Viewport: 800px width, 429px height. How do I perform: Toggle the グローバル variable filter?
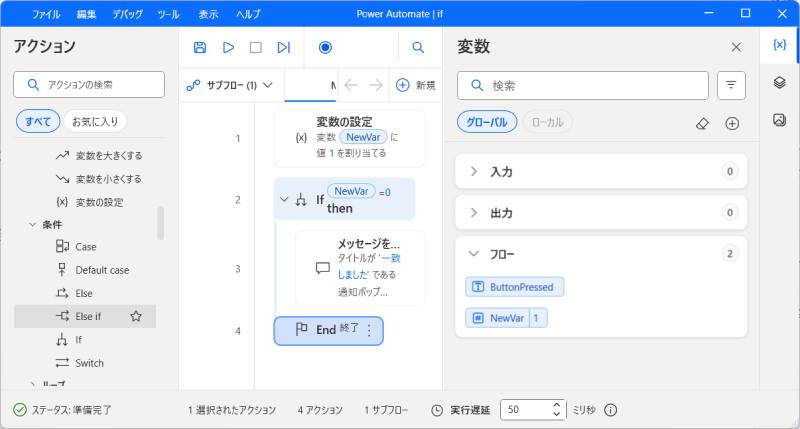[487, 122]
